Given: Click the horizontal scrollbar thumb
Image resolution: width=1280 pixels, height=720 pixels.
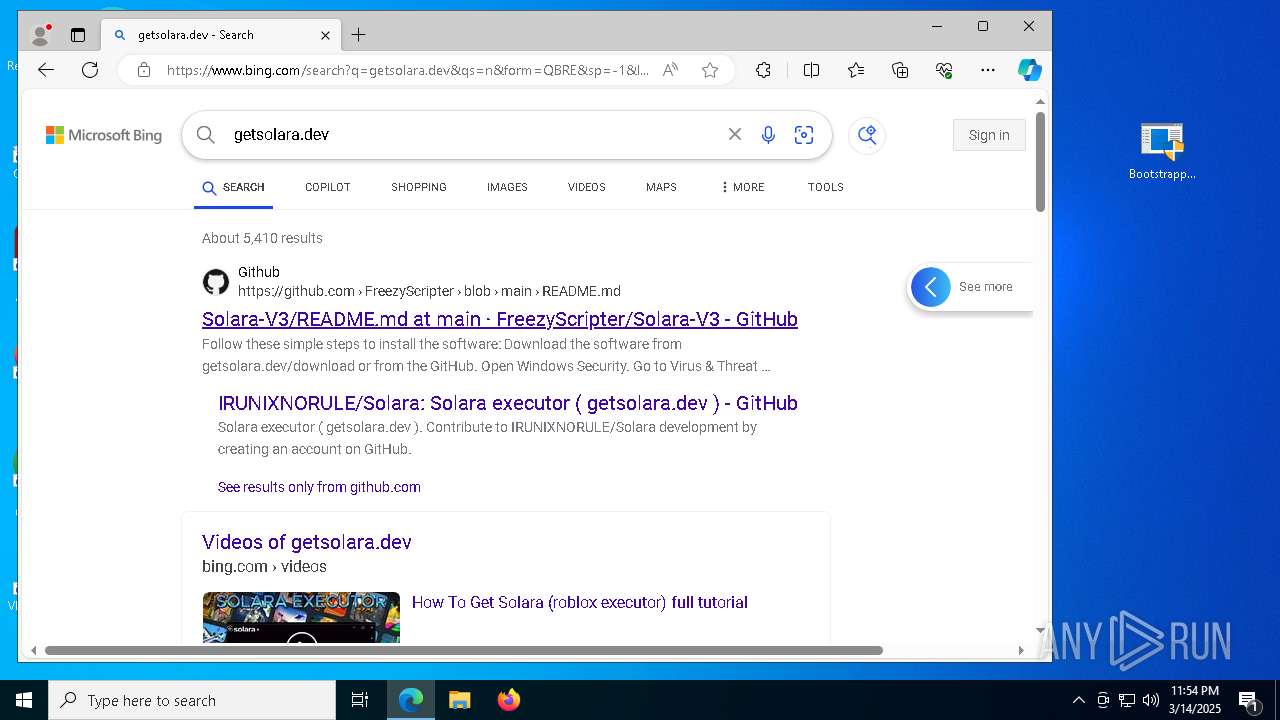Looking at the screenshot, I should pyautogui.click(x=464, y=651).
